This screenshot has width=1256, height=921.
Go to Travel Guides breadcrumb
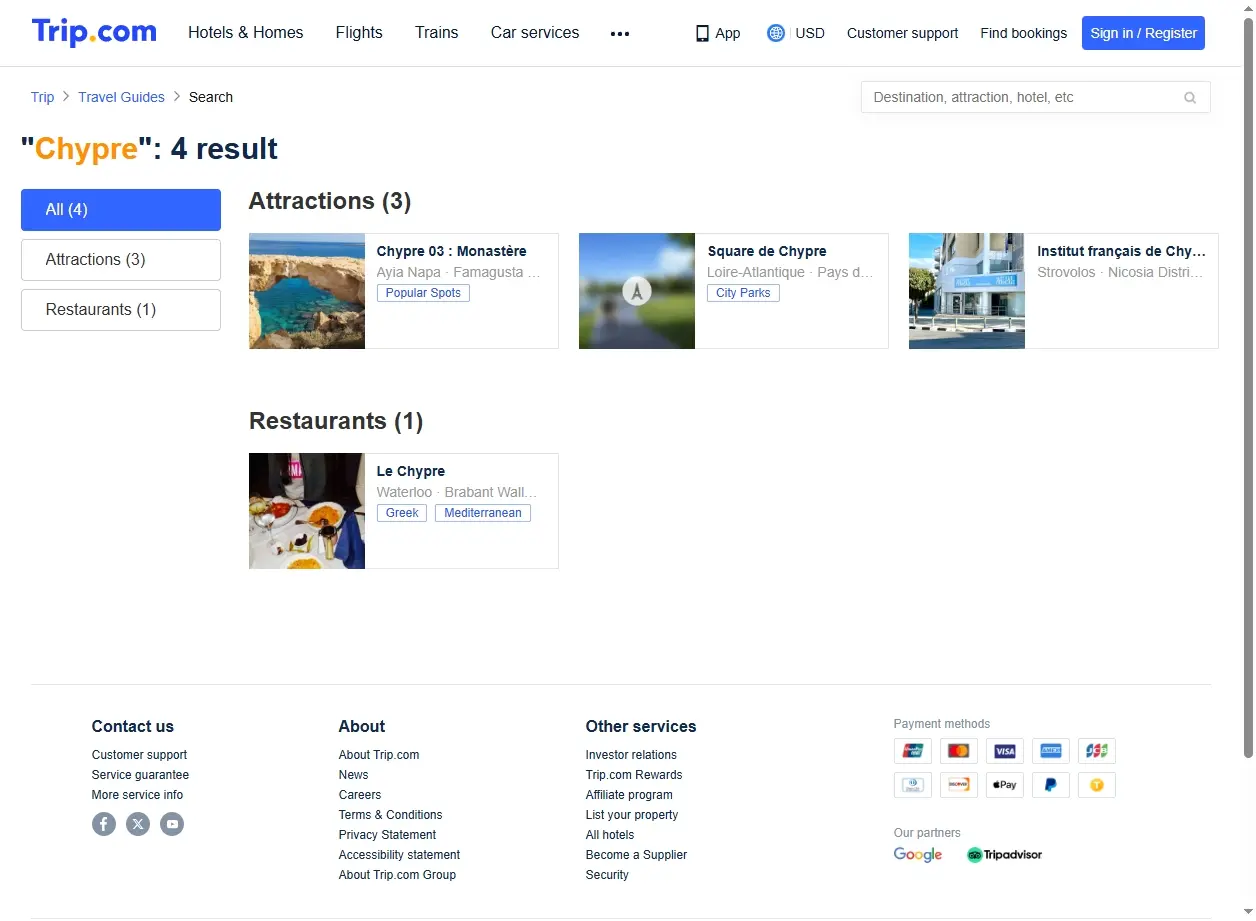pos(121,97)
